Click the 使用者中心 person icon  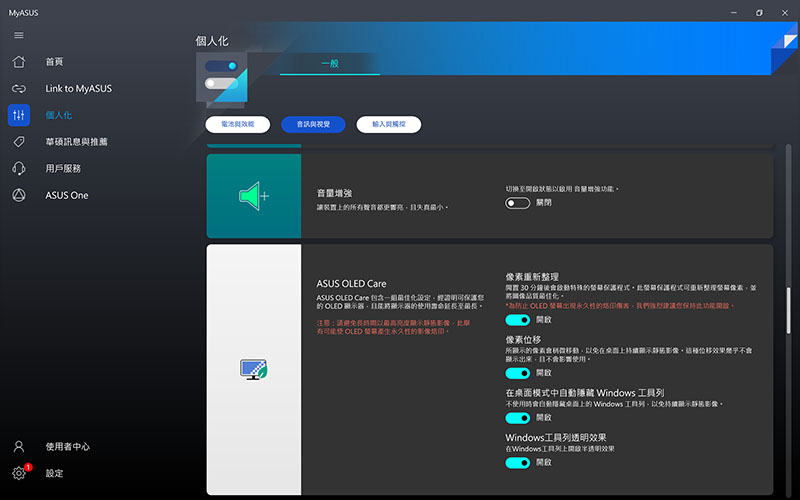[19, 447]
